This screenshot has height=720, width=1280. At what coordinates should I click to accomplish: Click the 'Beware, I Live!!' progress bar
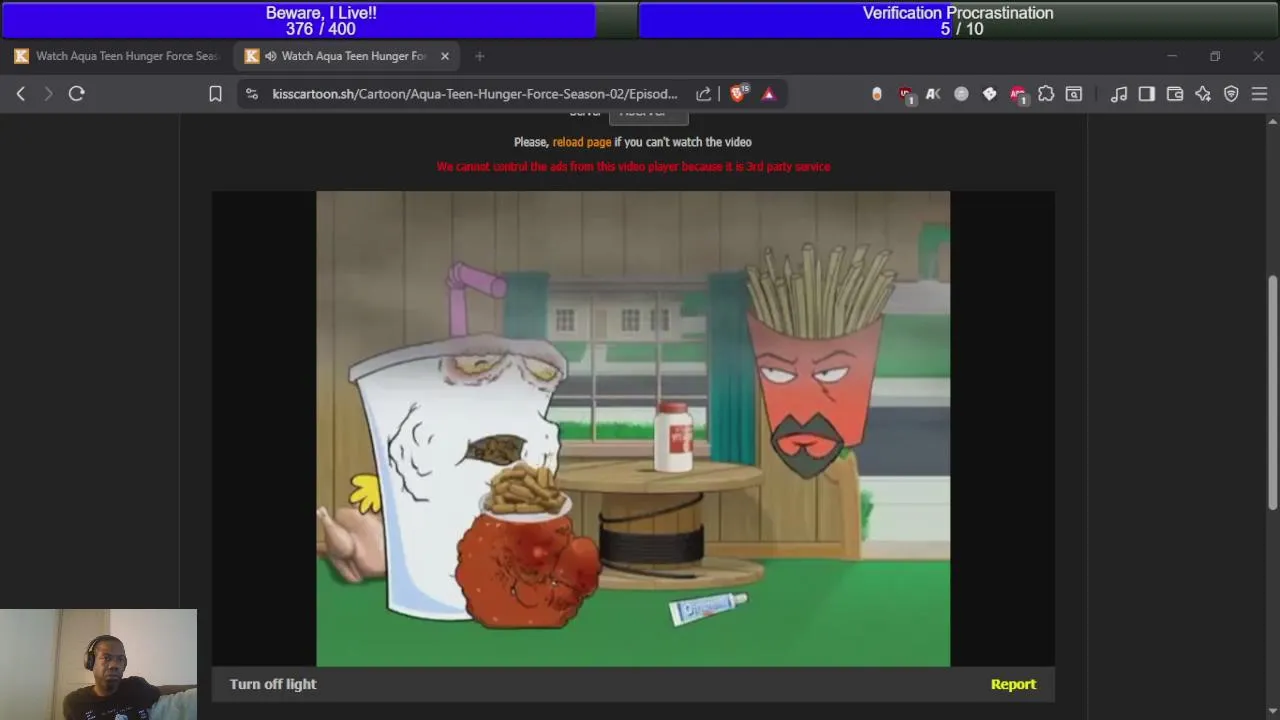tap(320, 20)
